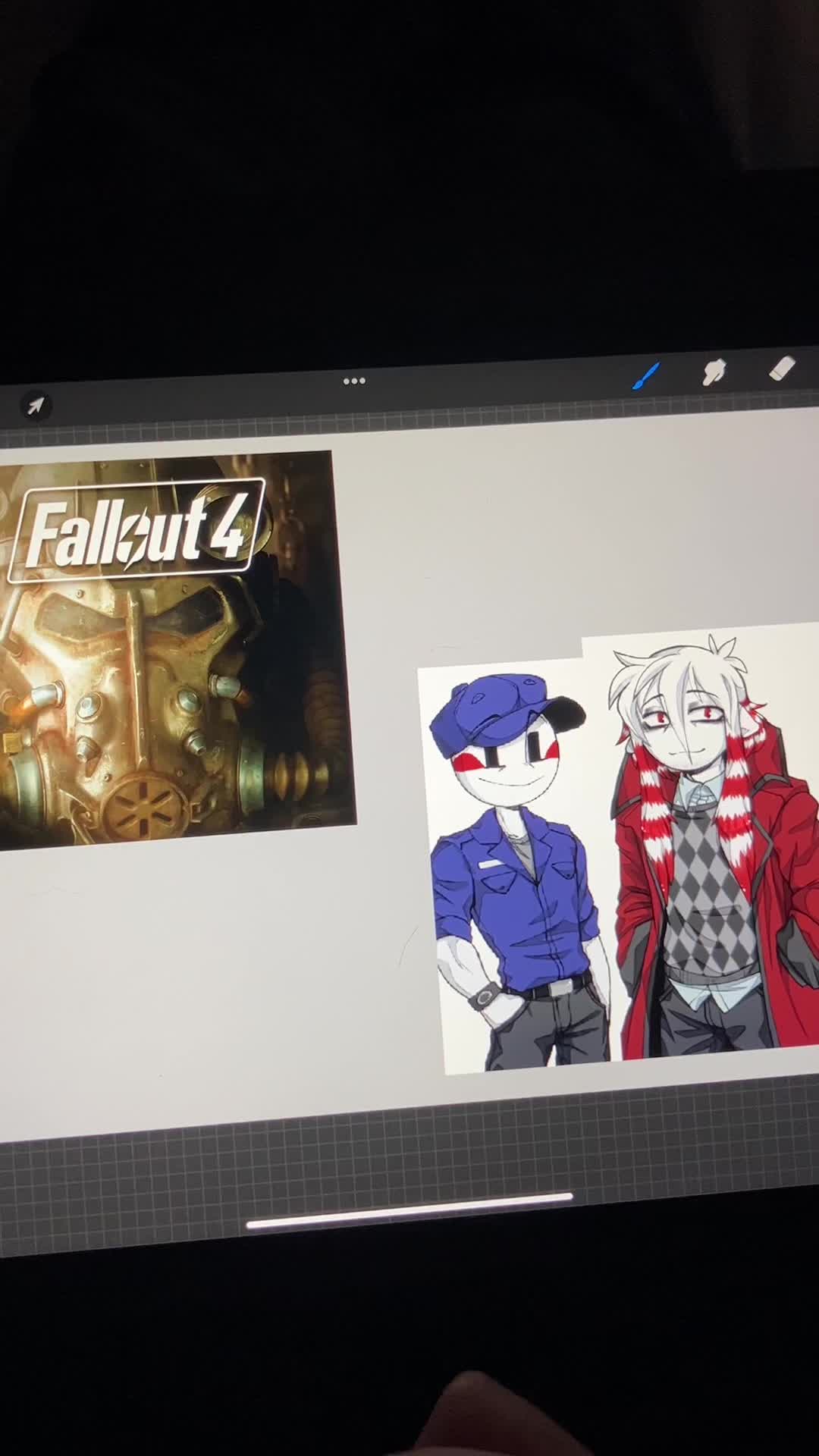The image size is (819, 1456).
Task: Tap the iPad home indicator bar
Action: [409, 1210]
